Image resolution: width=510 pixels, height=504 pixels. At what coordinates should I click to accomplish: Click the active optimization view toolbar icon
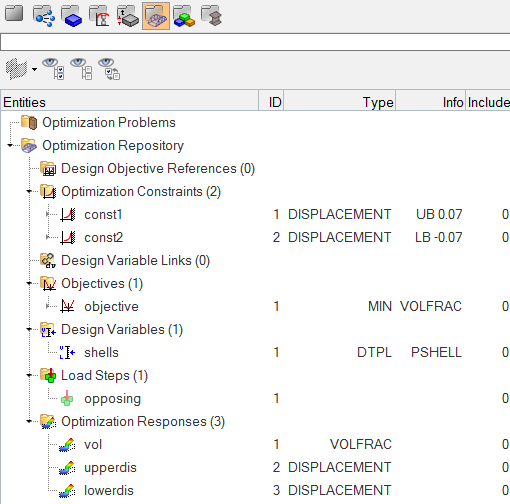156,16
